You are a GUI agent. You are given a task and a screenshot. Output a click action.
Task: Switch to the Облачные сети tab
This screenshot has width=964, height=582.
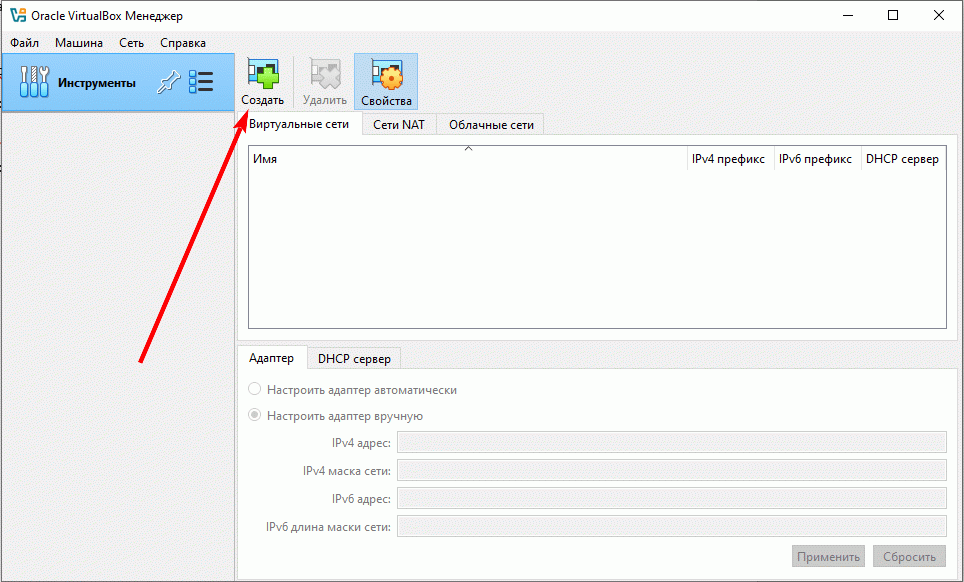491,125
